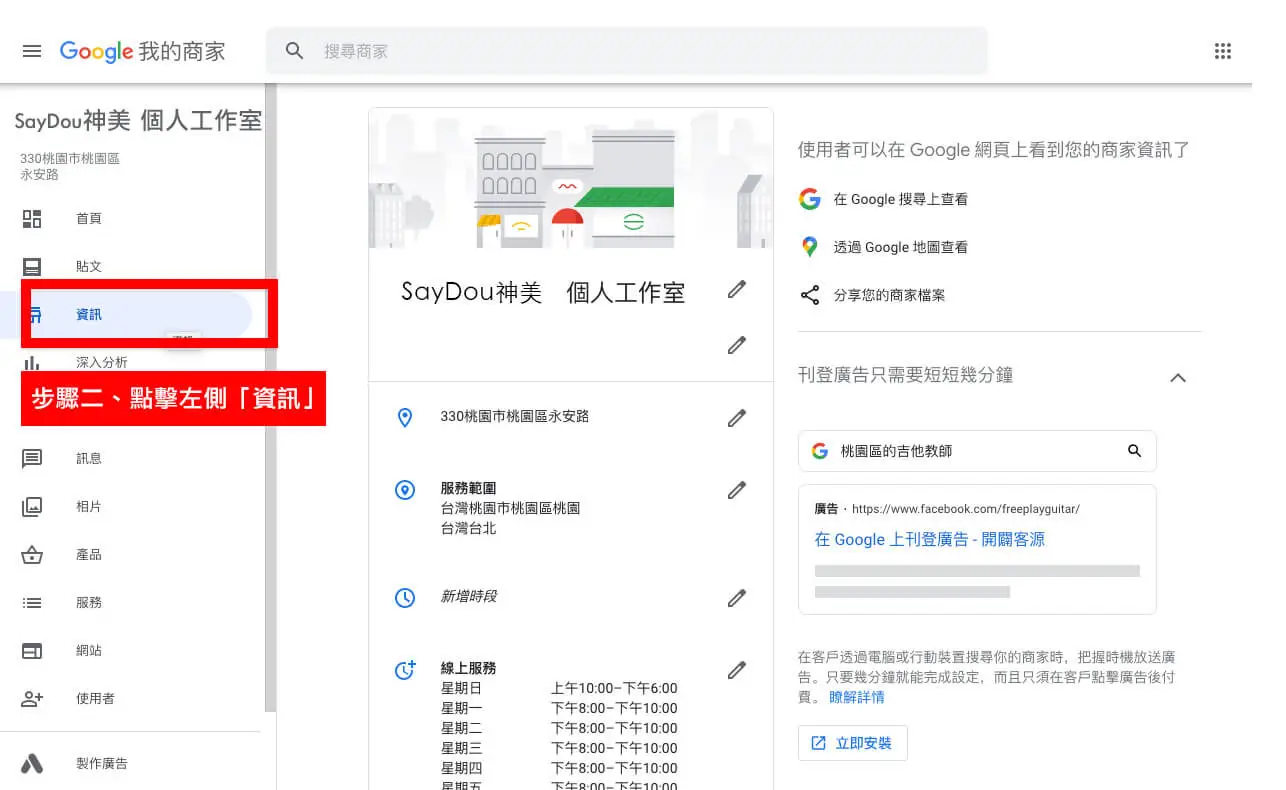Edit the business name with pencil icon
This screenshot has width=1286, height=790.
coord(737,289)
